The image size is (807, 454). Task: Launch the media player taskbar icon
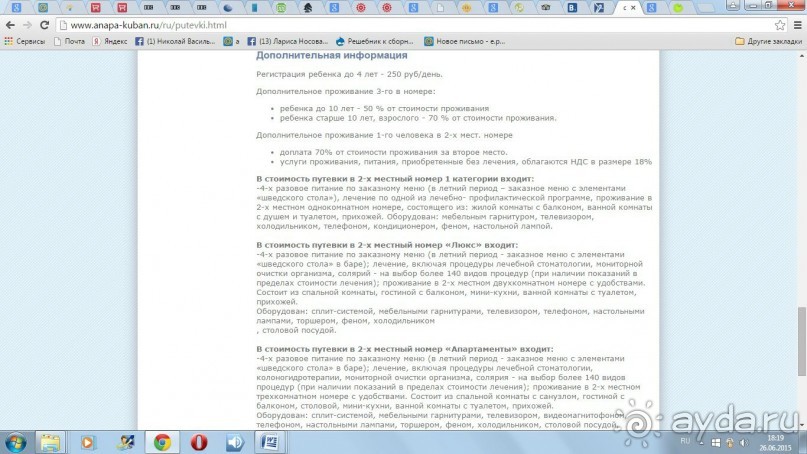point(87,442)
